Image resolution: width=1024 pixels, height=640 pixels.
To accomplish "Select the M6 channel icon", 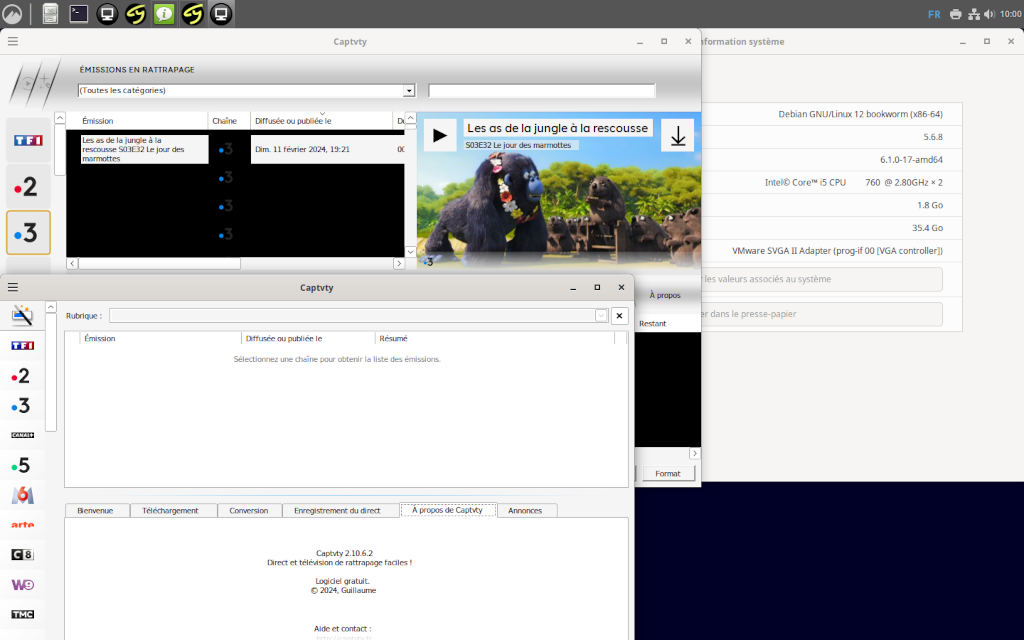I will pos(22,494).
